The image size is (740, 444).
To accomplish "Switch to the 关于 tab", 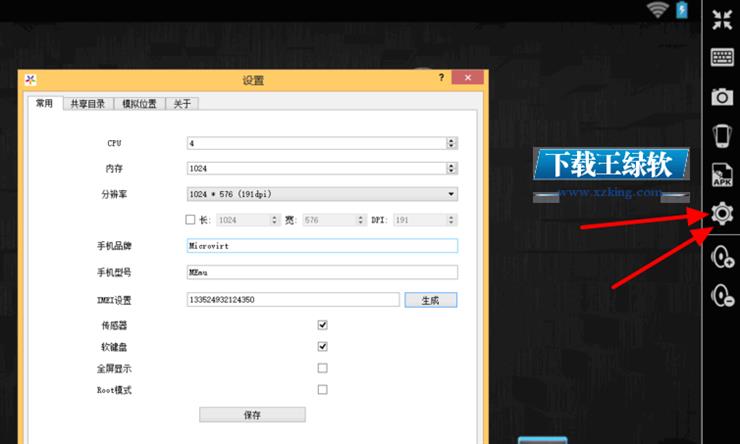I will click(x=182, y=104).
